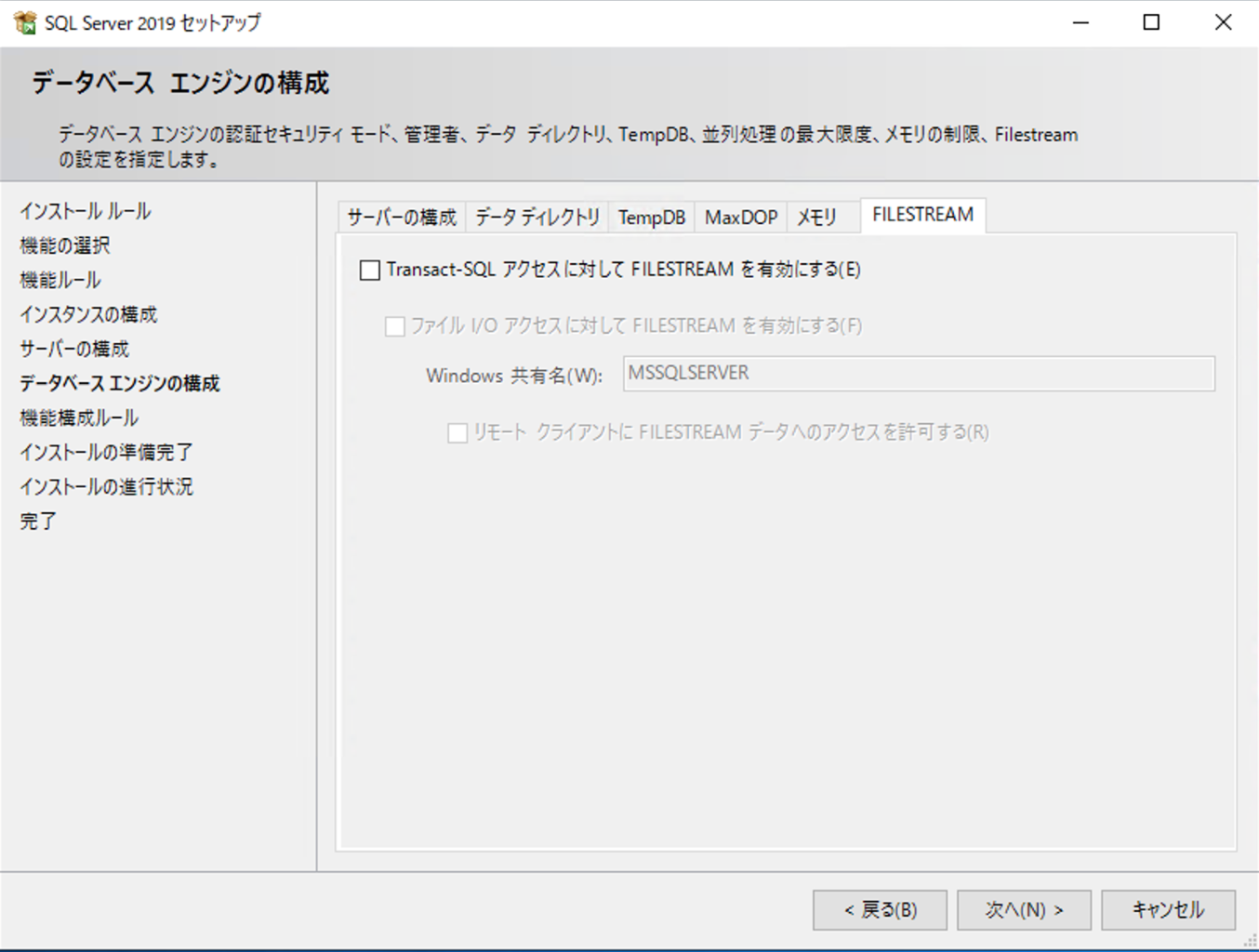Cancel setup with キャンセル button
1259x952 pixels.
click(x=1168, y=910)
